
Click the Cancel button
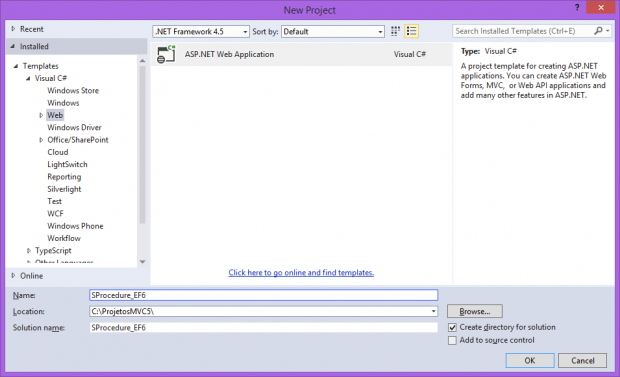coord(582,360)
